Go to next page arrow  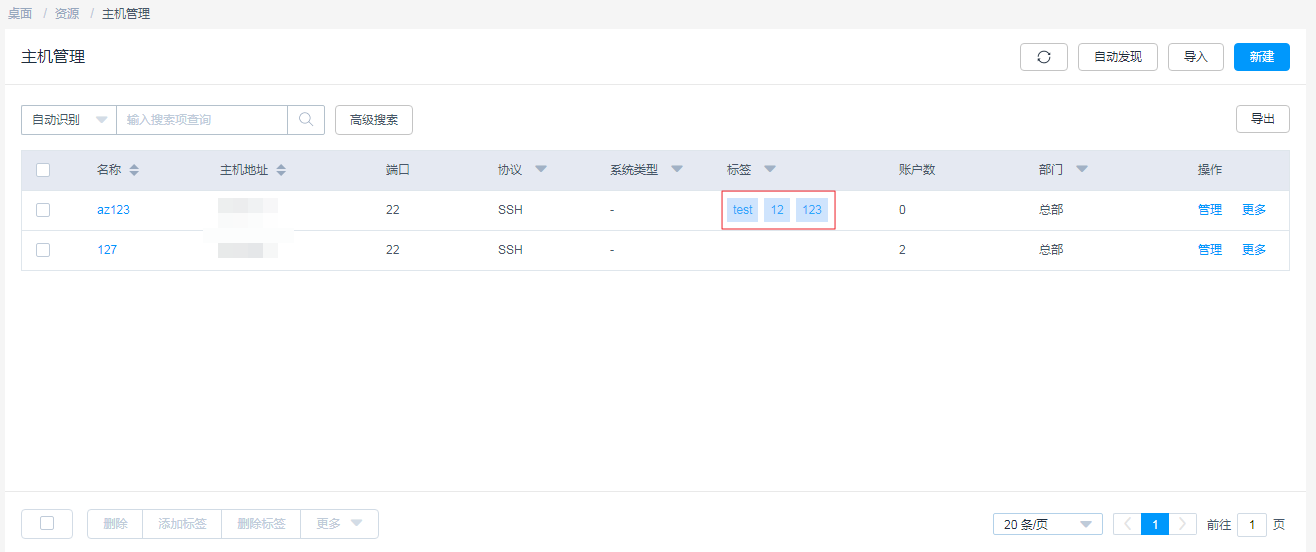[1184, 524]
